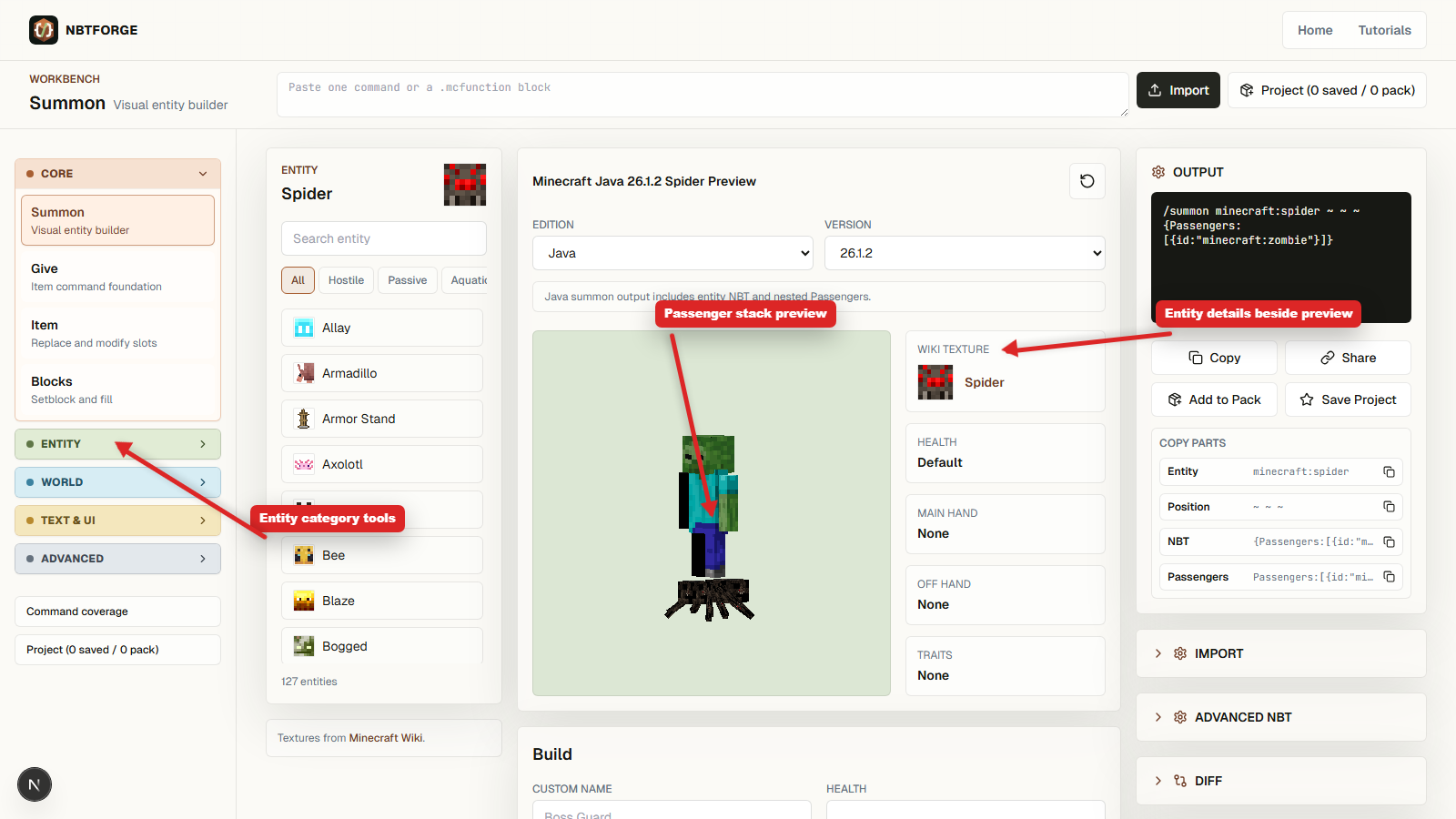This screenshot has height=819, width=1456.
Task: Click the Spider texture in entity header
Action: point(465,185)
